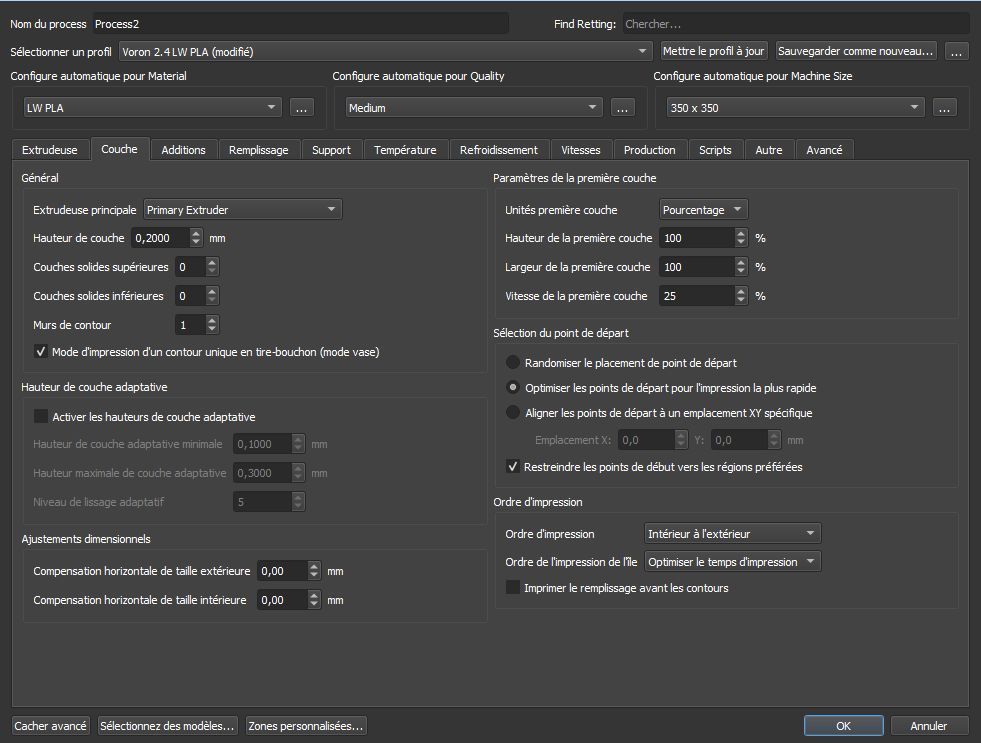
Task: Click the Murs de contour value field
Action: click(x=190, y=325)
